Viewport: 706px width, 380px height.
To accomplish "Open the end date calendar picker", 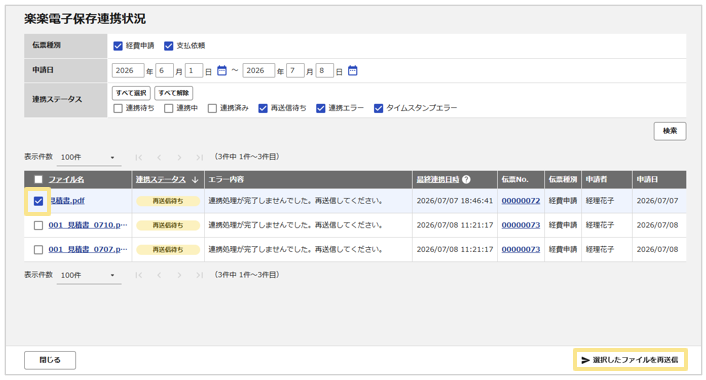I will click(353, 71).
